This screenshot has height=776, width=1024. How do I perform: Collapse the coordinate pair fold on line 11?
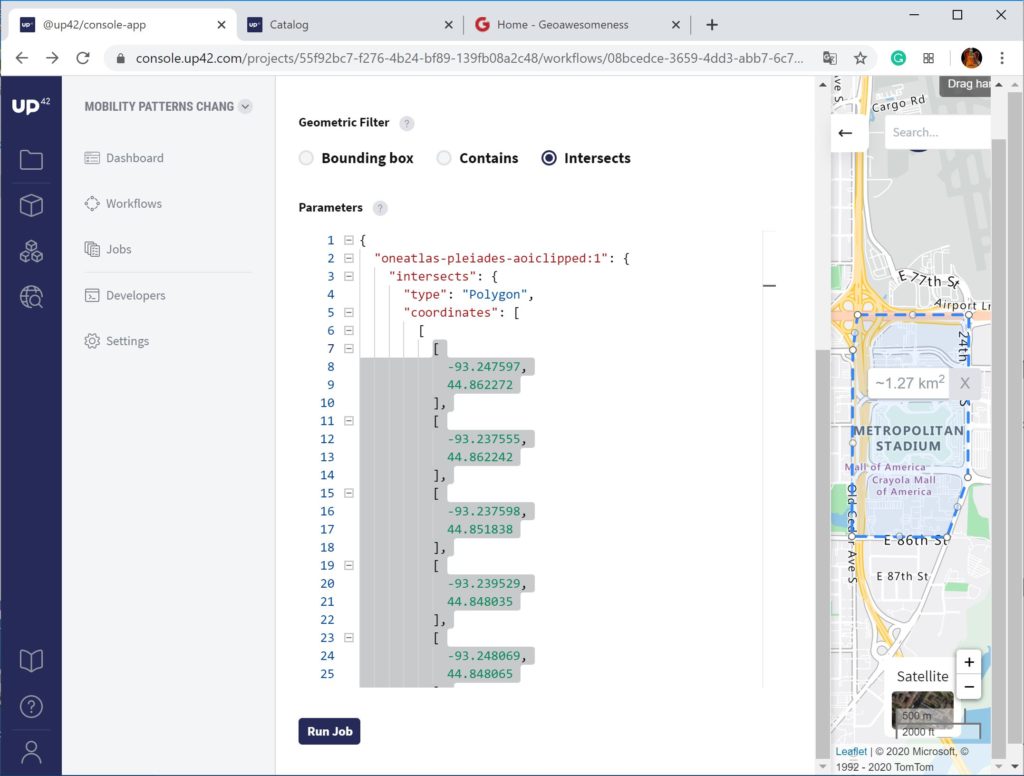pos(349,421)
